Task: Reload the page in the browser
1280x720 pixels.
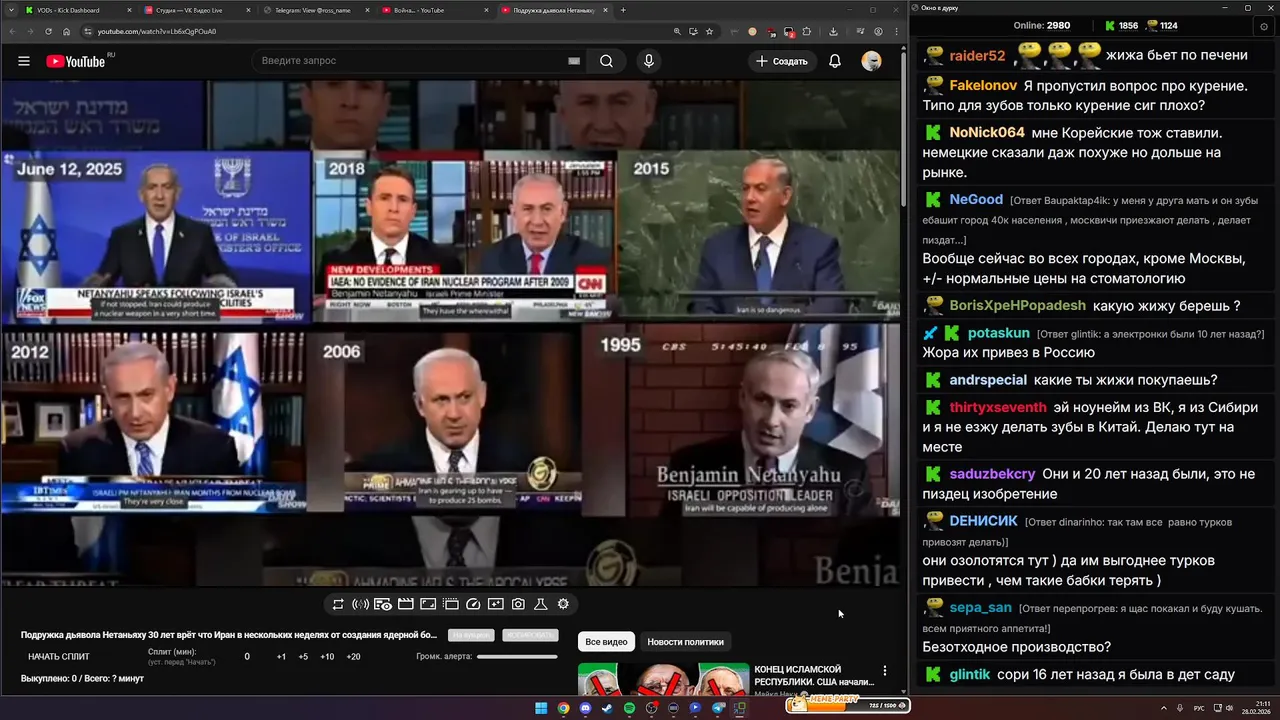Action: [x=49, y=31]
